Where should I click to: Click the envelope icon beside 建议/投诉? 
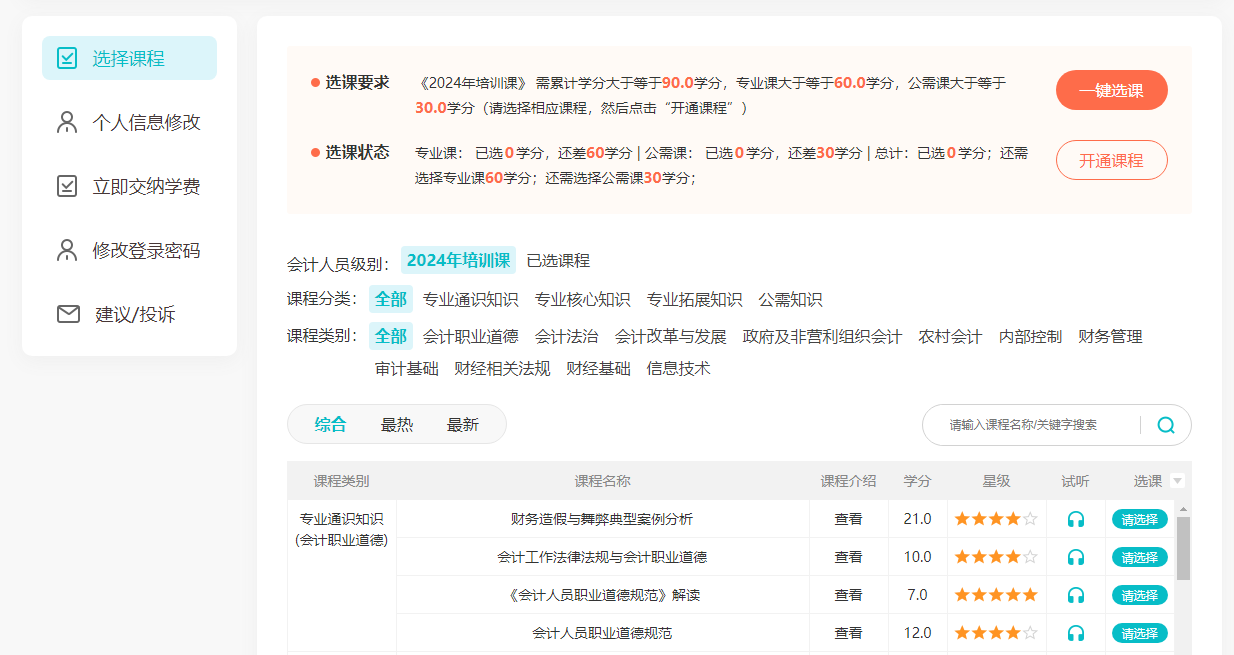(x=68, y=314)
